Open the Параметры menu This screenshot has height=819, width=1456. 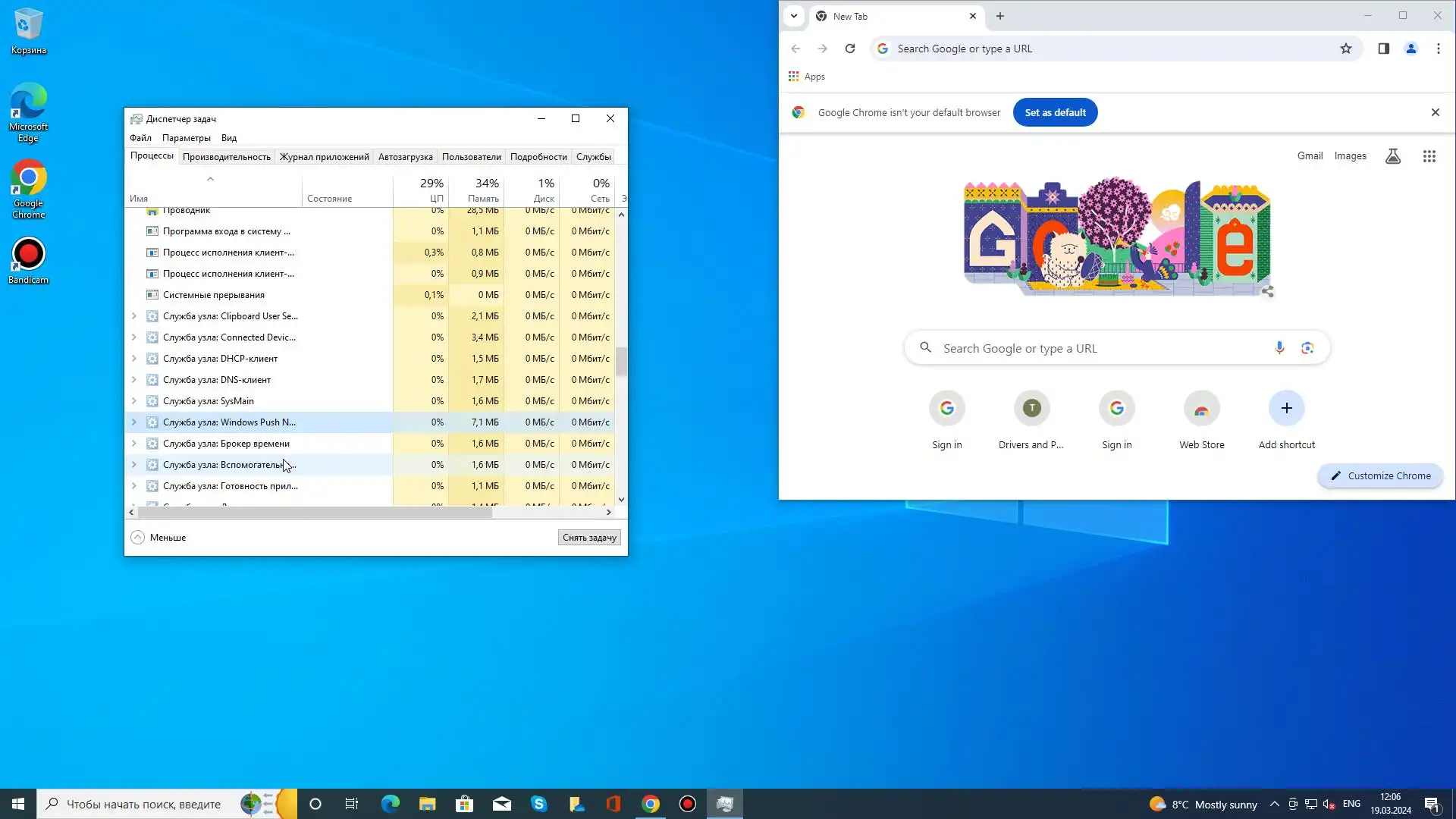186,138
